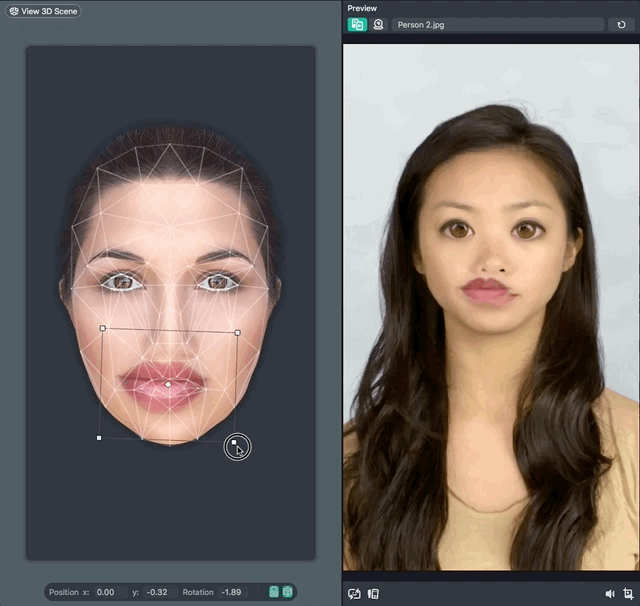
Task: Select the top-left transform handle of the mouth box
Action: point(103,327)
